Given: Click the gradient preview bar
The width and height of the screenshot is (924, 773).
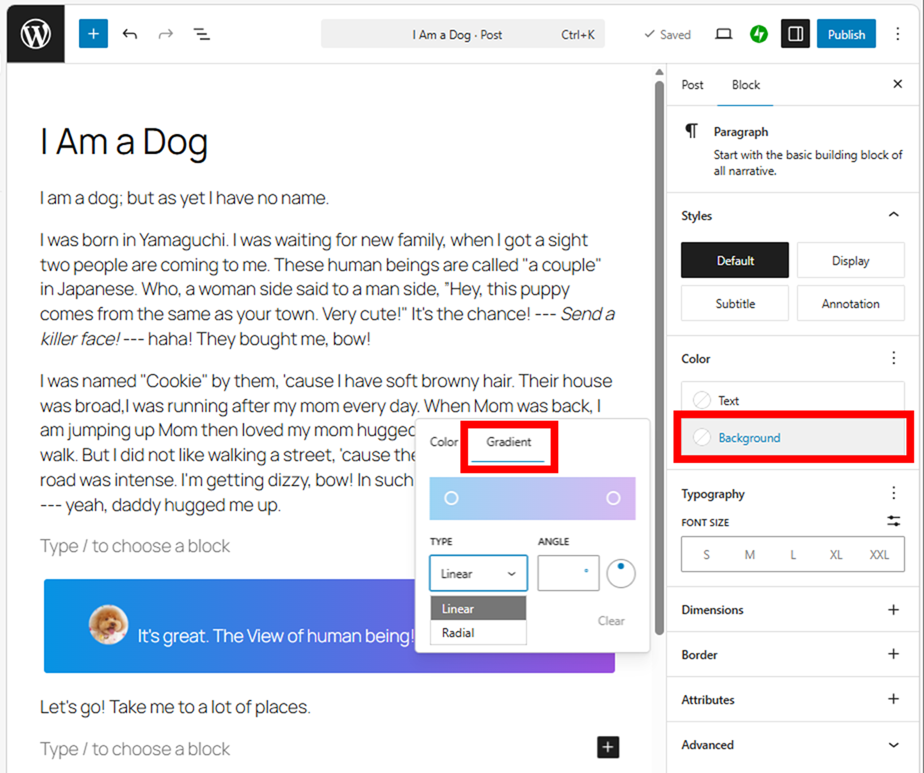Looking at the screenshot, I should tap(532, 498).
